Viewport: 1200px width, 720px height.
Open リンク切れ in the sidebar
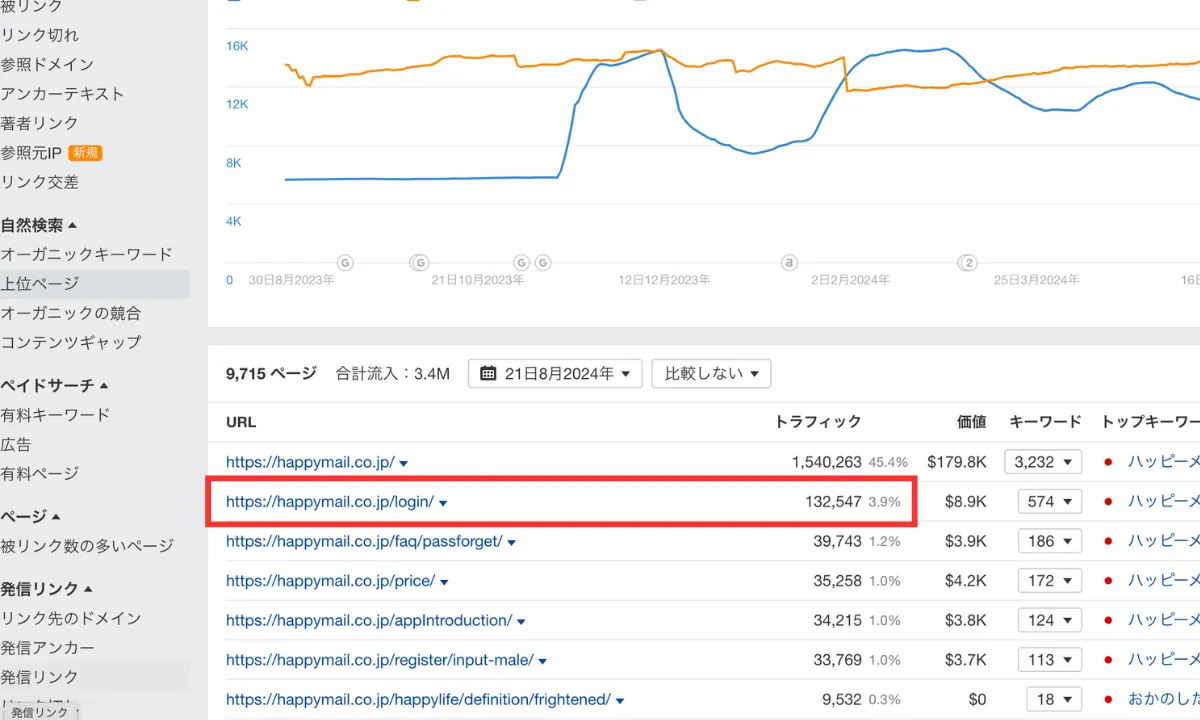tap(39, 35)
